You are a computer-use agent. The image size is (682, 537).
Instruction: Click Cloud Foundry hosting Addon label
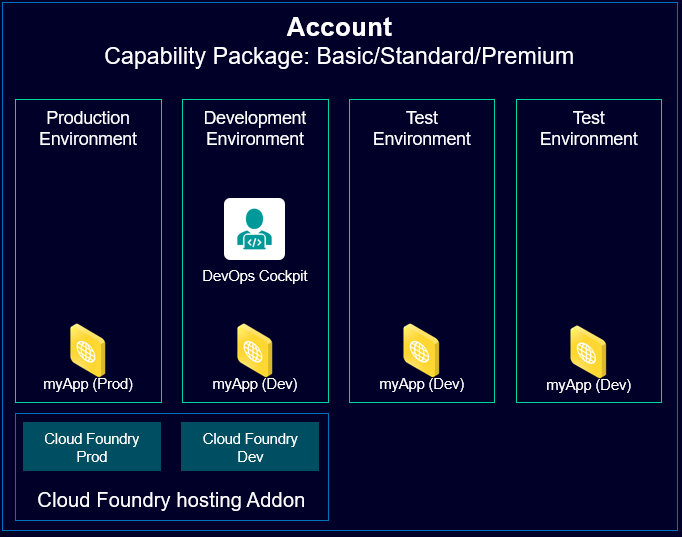tap(171, 500)
